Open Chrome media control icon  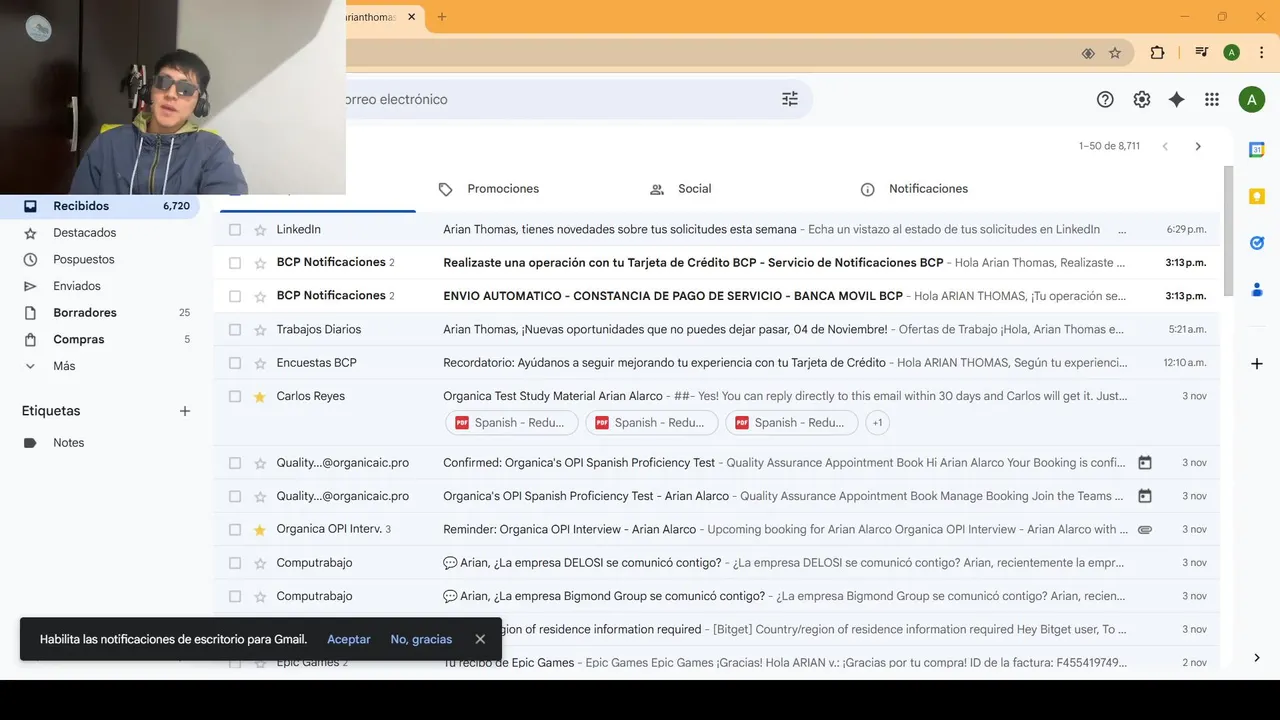tap(1202, 53)
